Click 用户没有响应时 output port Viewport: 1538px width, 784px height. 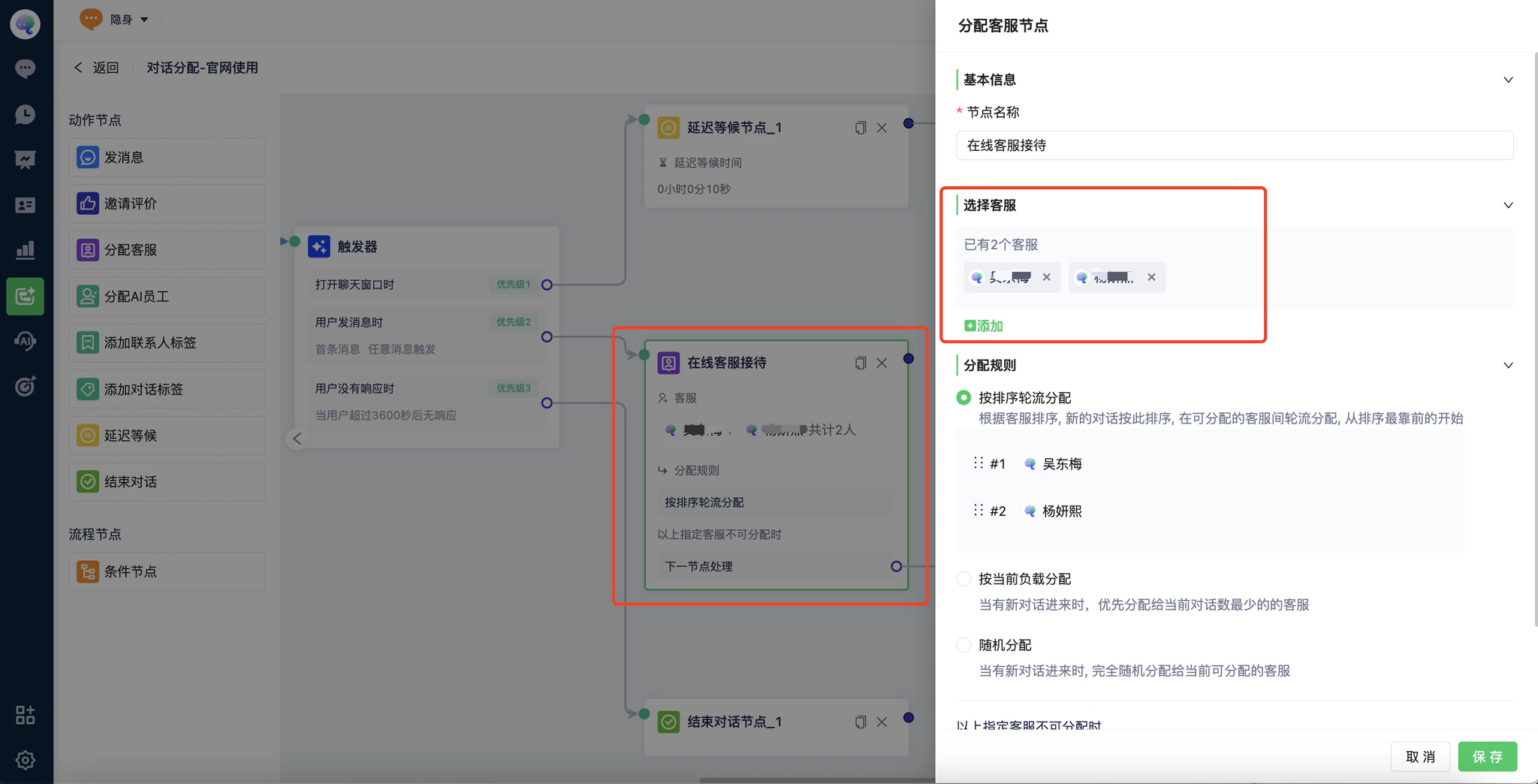point(547,403)
